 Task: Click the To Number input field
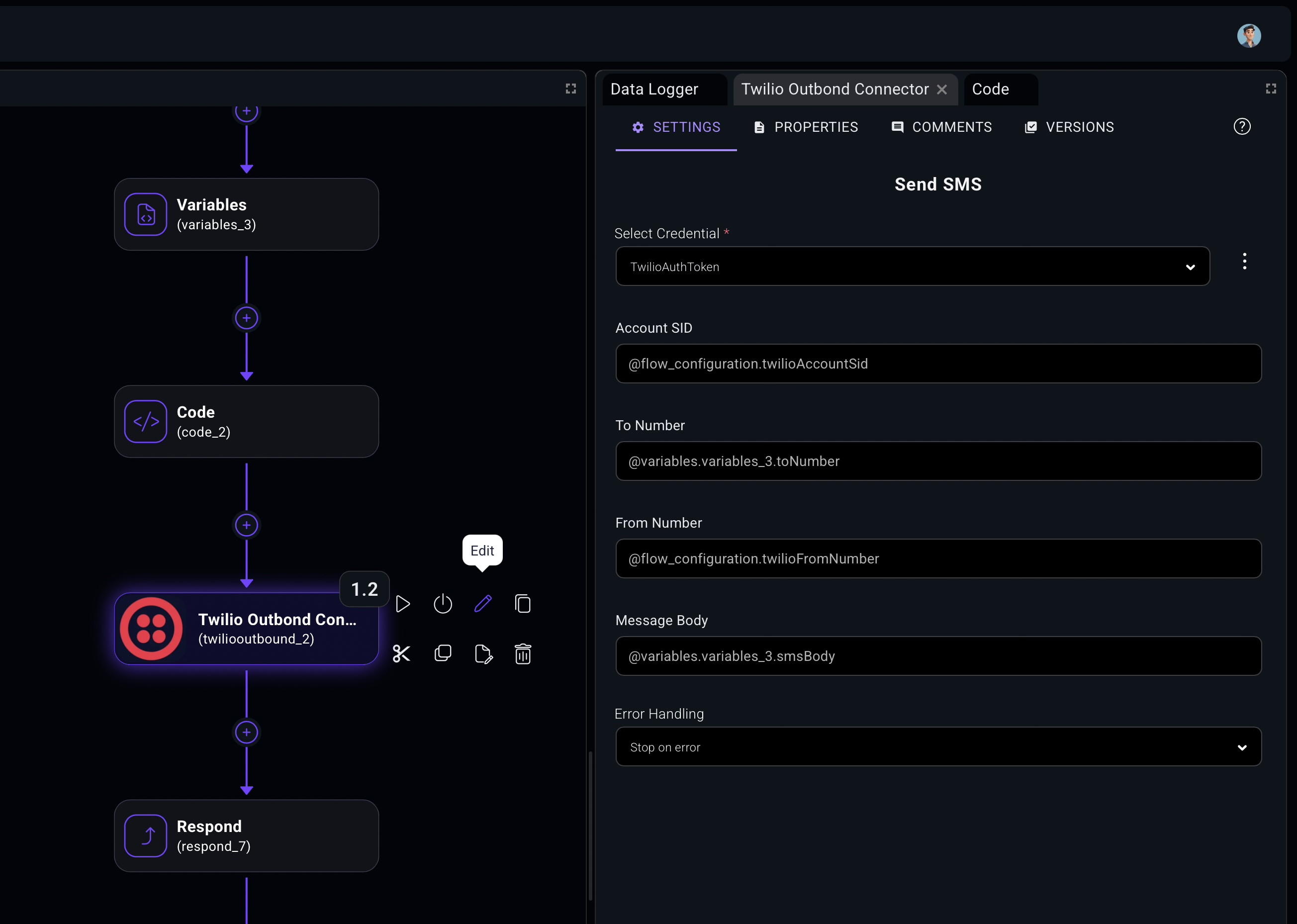pyautogui.click(x=938, y=461)
